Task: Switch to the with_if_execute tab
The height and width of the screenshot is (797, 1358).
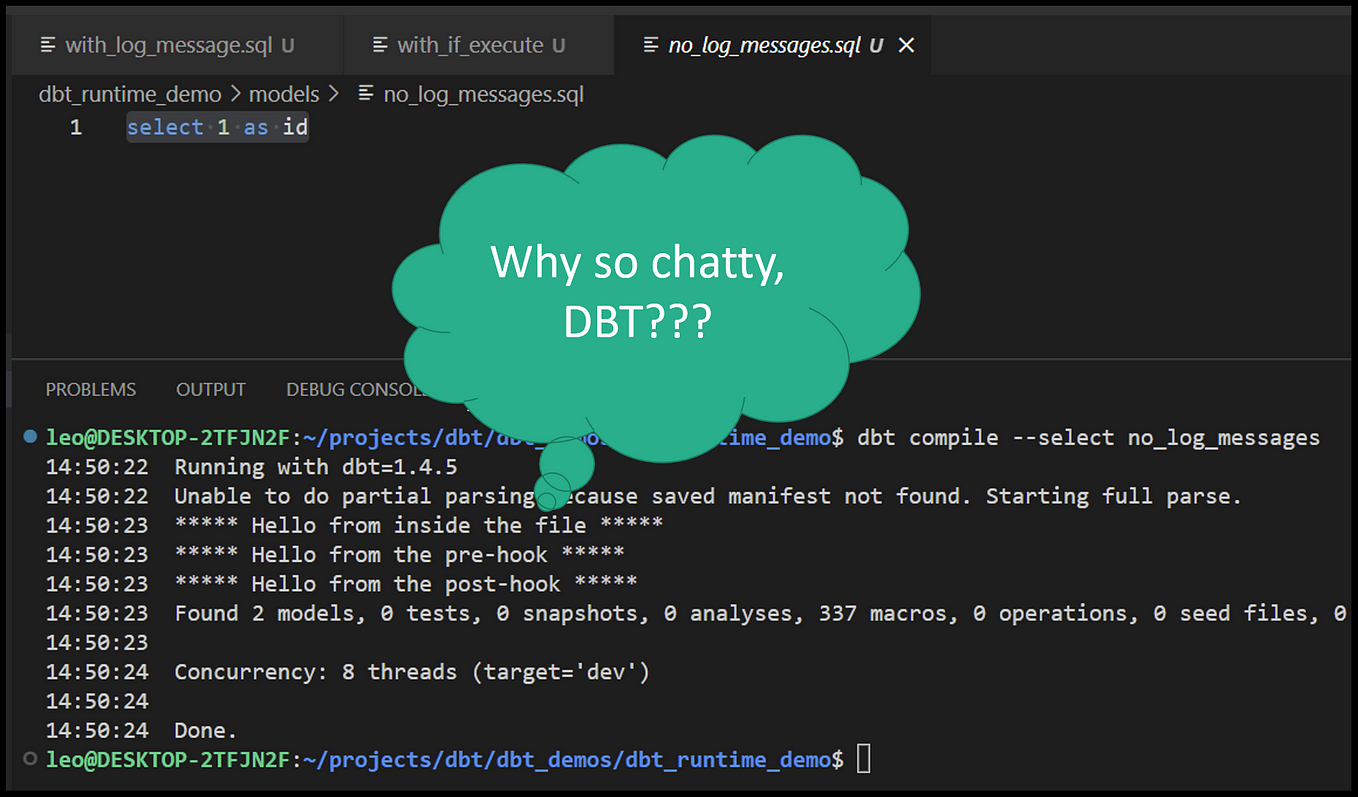Action: pyautogui.click(x=479, y=45)
